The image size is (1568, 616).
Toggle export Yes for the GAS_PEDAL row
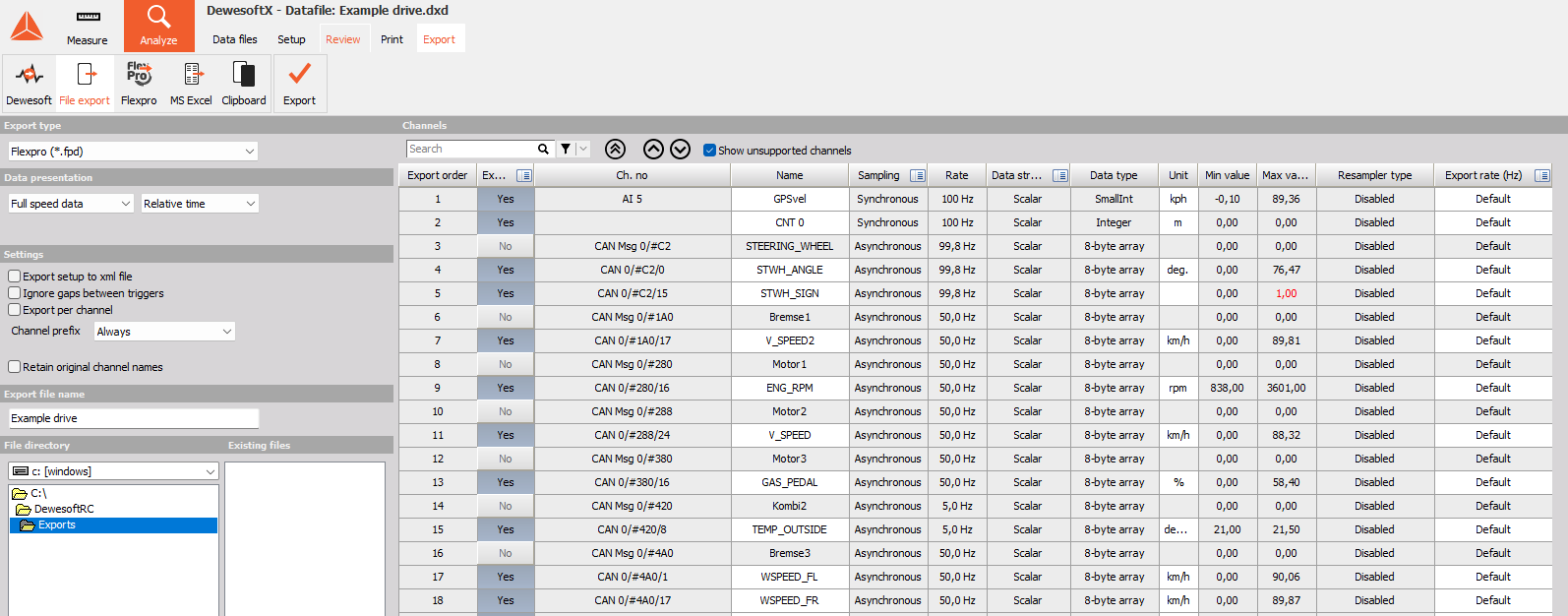tap(506, 482)
